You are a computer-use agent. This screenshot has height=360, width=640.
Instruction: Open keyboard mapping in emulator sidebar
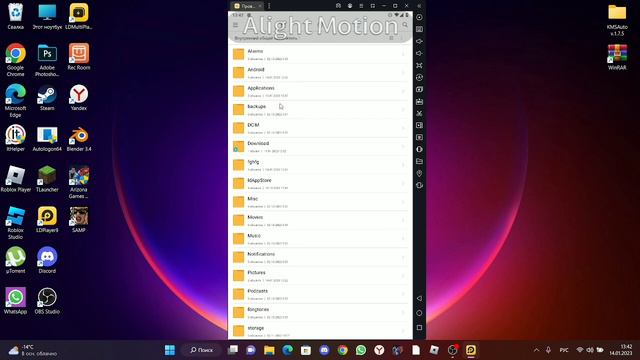[x=419, y=29]
